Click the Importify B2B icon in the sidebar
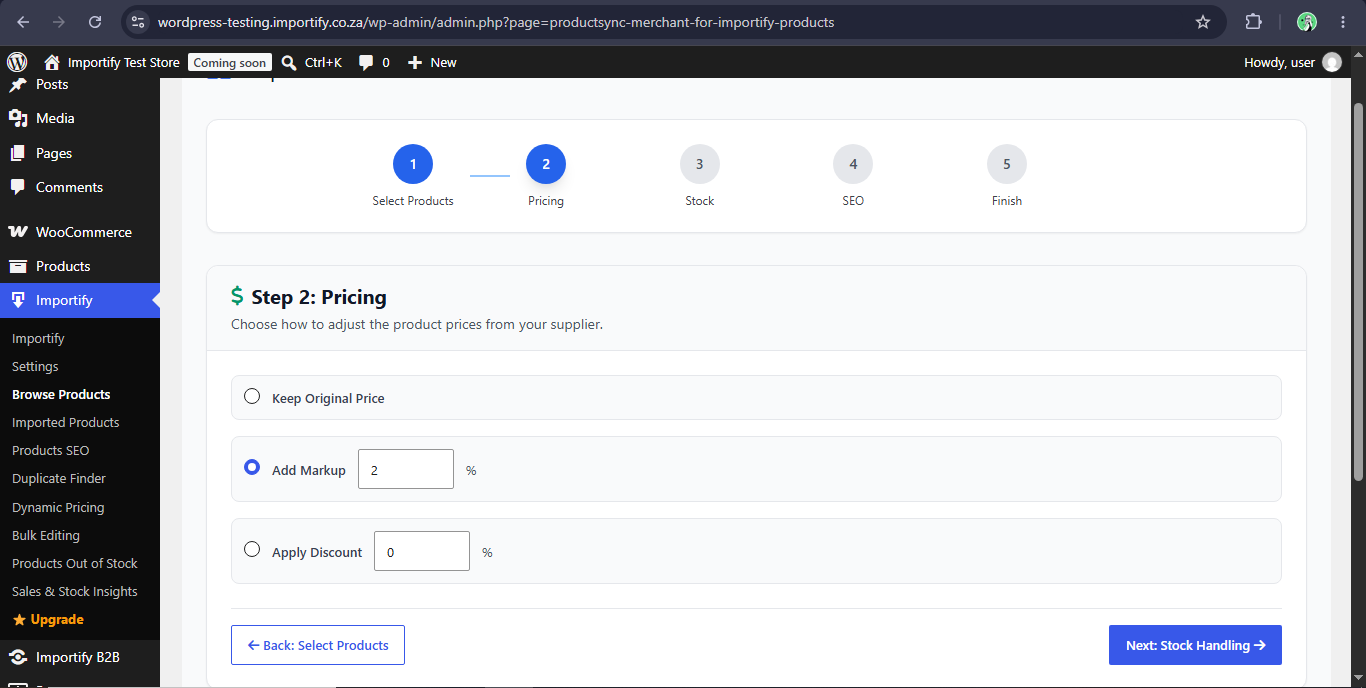This screenshot has height=688, width=1366. pyautogui.click(x=17, y=657)
